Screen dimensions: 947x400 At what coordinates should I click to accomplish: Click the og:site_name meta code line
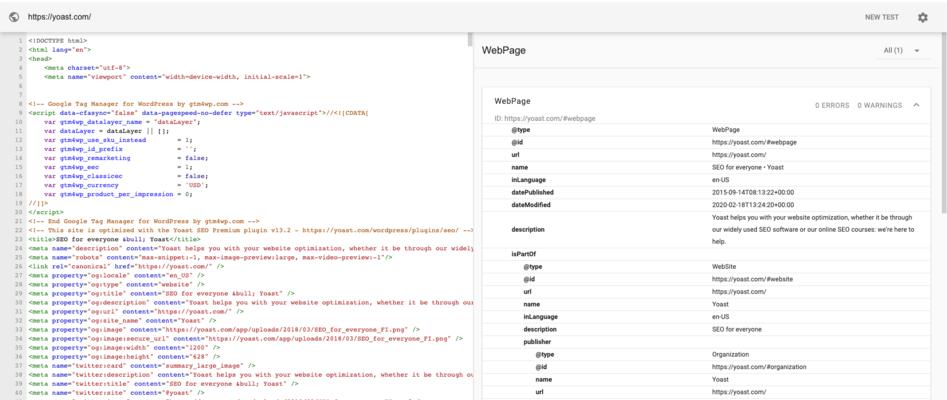(121, 320)
